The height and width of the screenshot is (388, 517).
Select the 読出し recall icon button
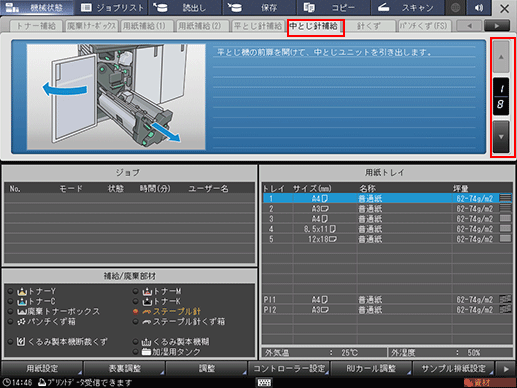pyautogui.click(x=186, y=8)
